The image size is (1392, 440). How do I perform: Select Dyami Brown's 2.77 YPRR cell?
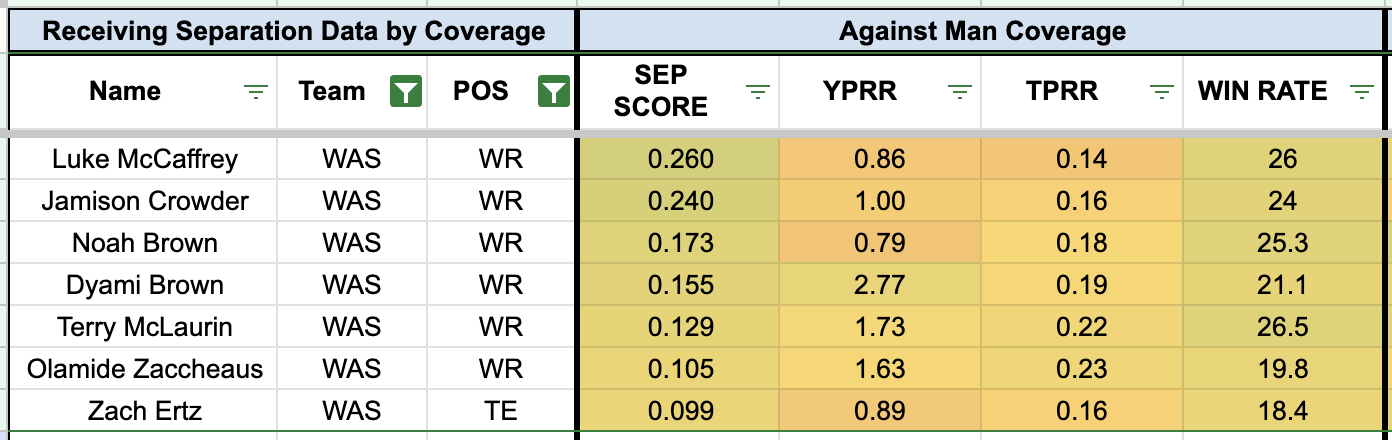882,285
